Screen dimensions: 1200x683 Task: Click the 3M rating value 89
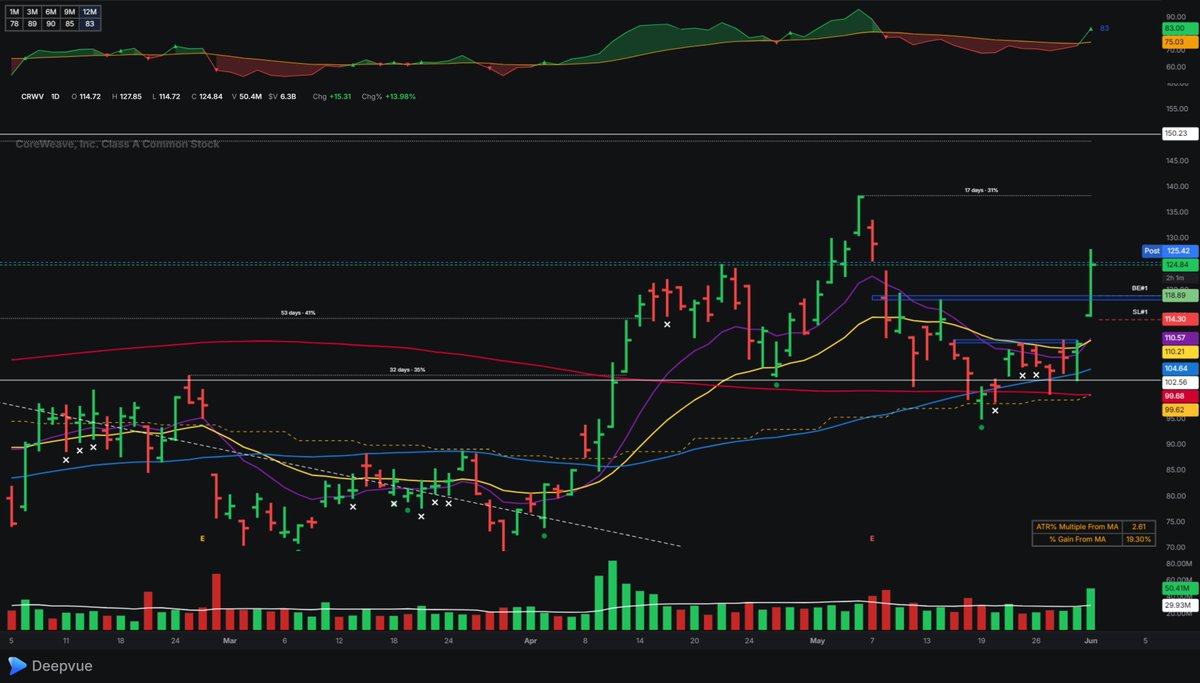(33, 23)
